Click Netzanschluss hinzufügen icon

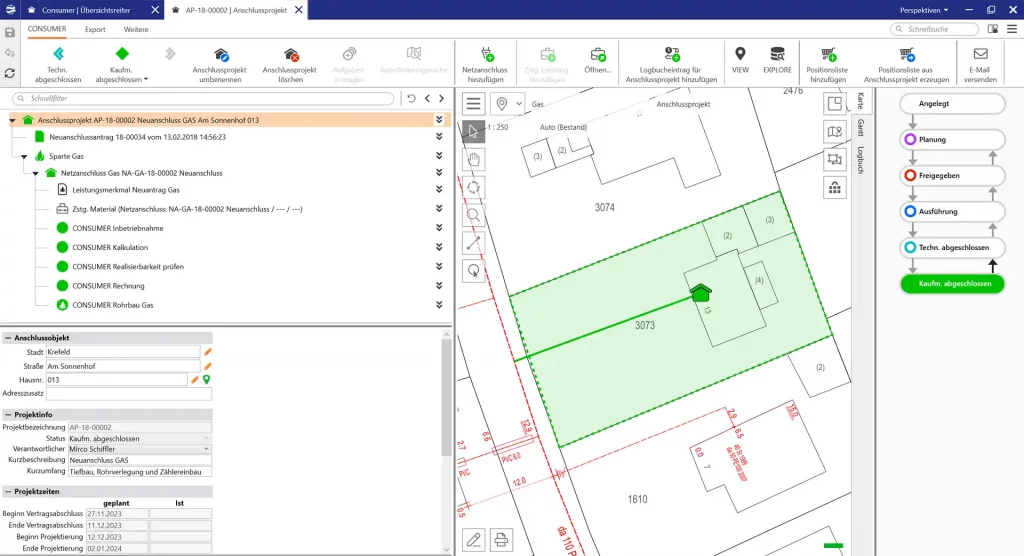(x=485, y=54)
